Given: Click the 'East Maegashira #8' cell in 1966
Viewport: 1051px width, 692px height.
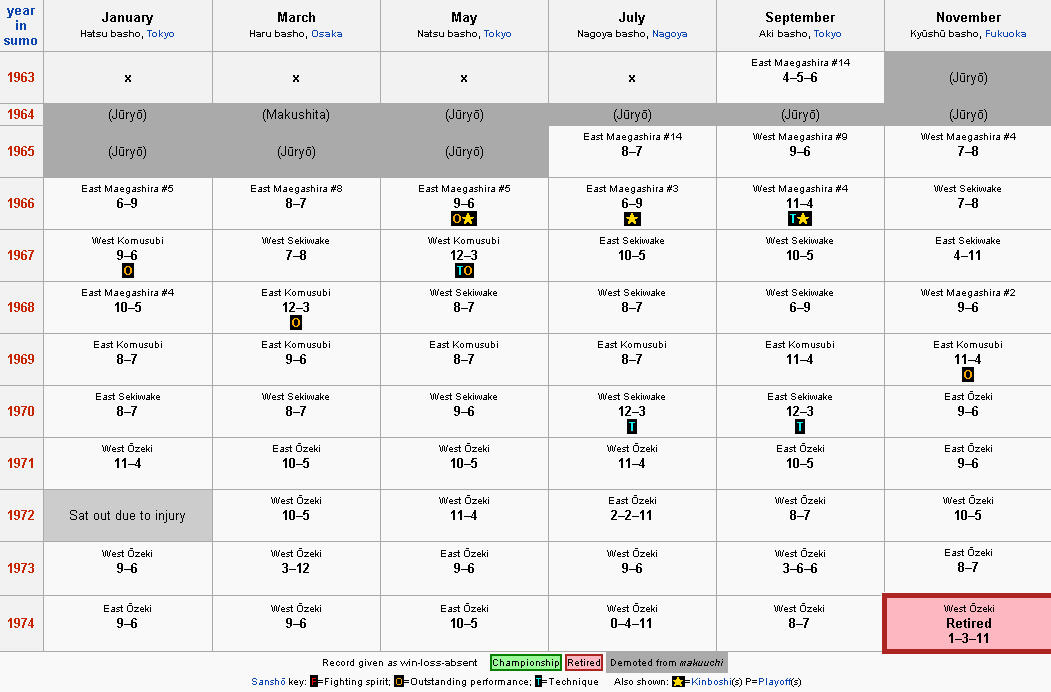Looking at the screenshot, I should pos(296,203).
